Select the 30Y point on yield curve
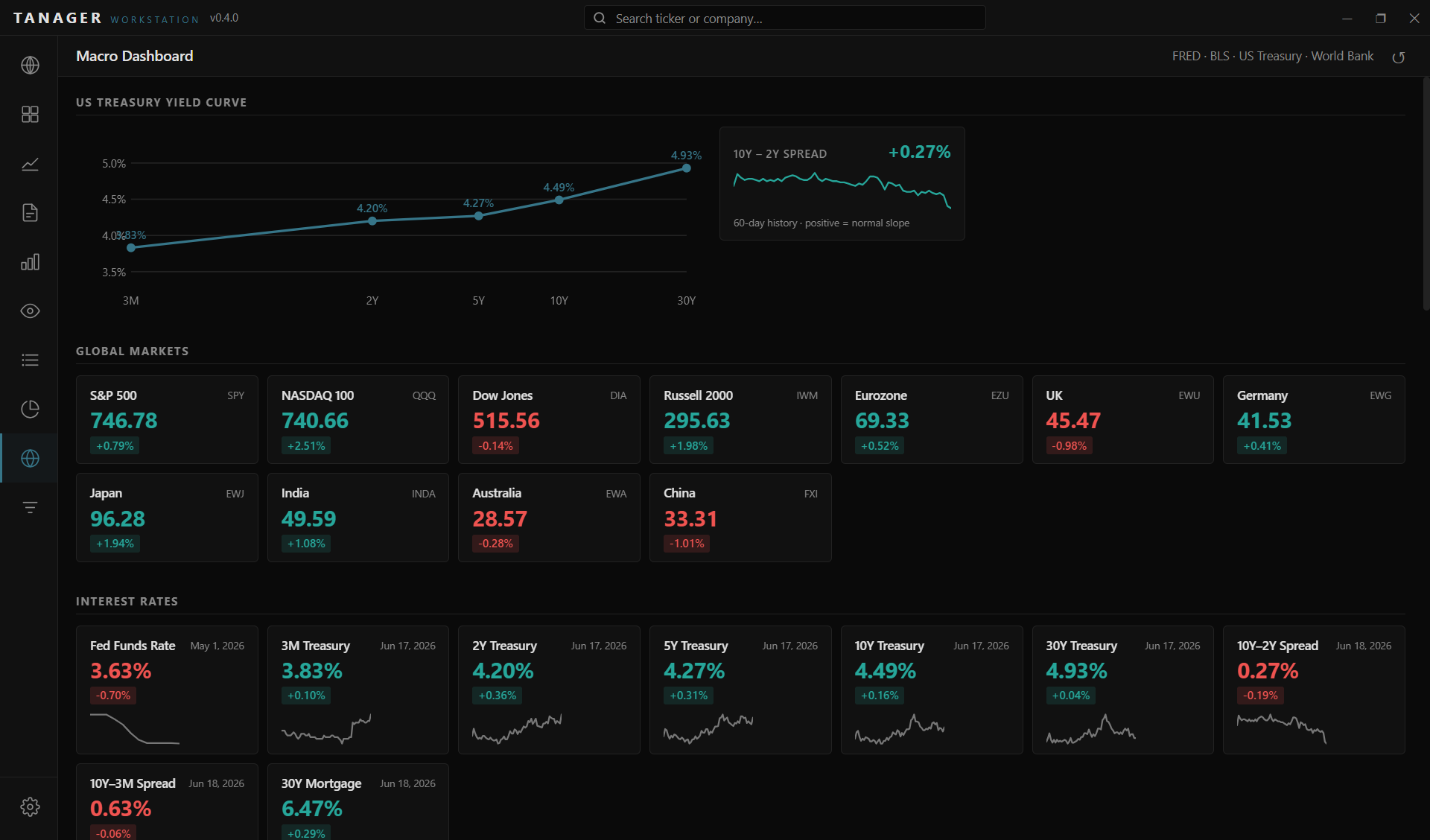 pos(687,168)
